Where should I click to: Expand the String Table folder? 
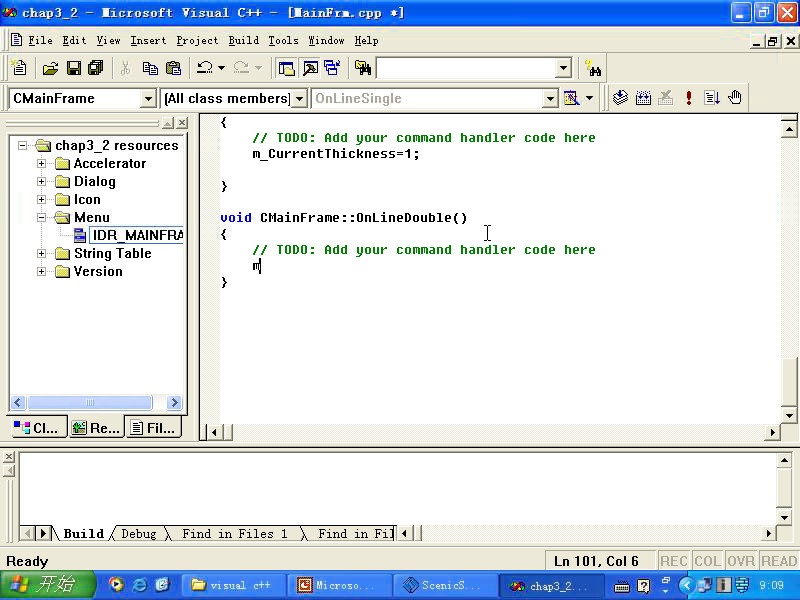coord(41,253)
